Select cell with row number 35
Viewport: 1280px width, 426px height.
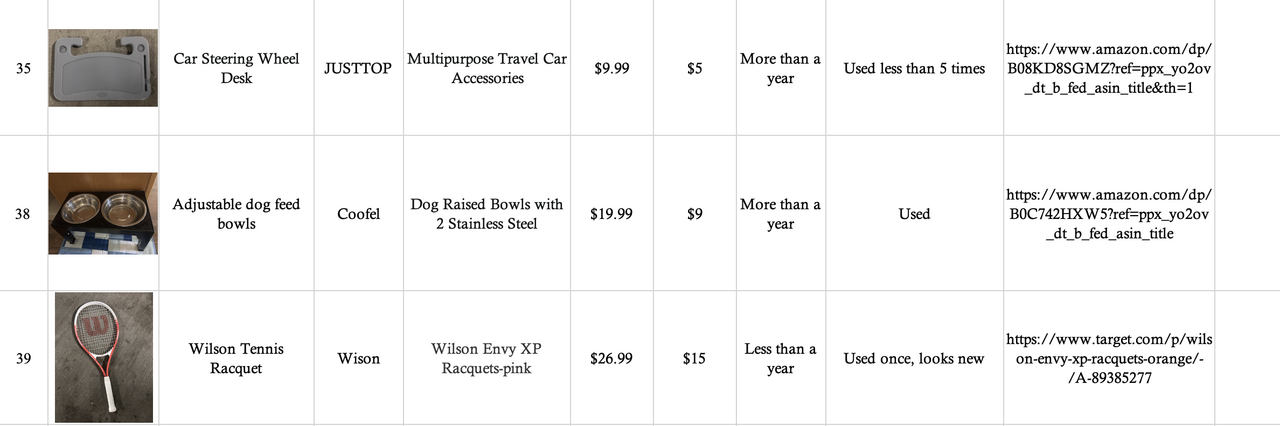(x=23, y=69)
